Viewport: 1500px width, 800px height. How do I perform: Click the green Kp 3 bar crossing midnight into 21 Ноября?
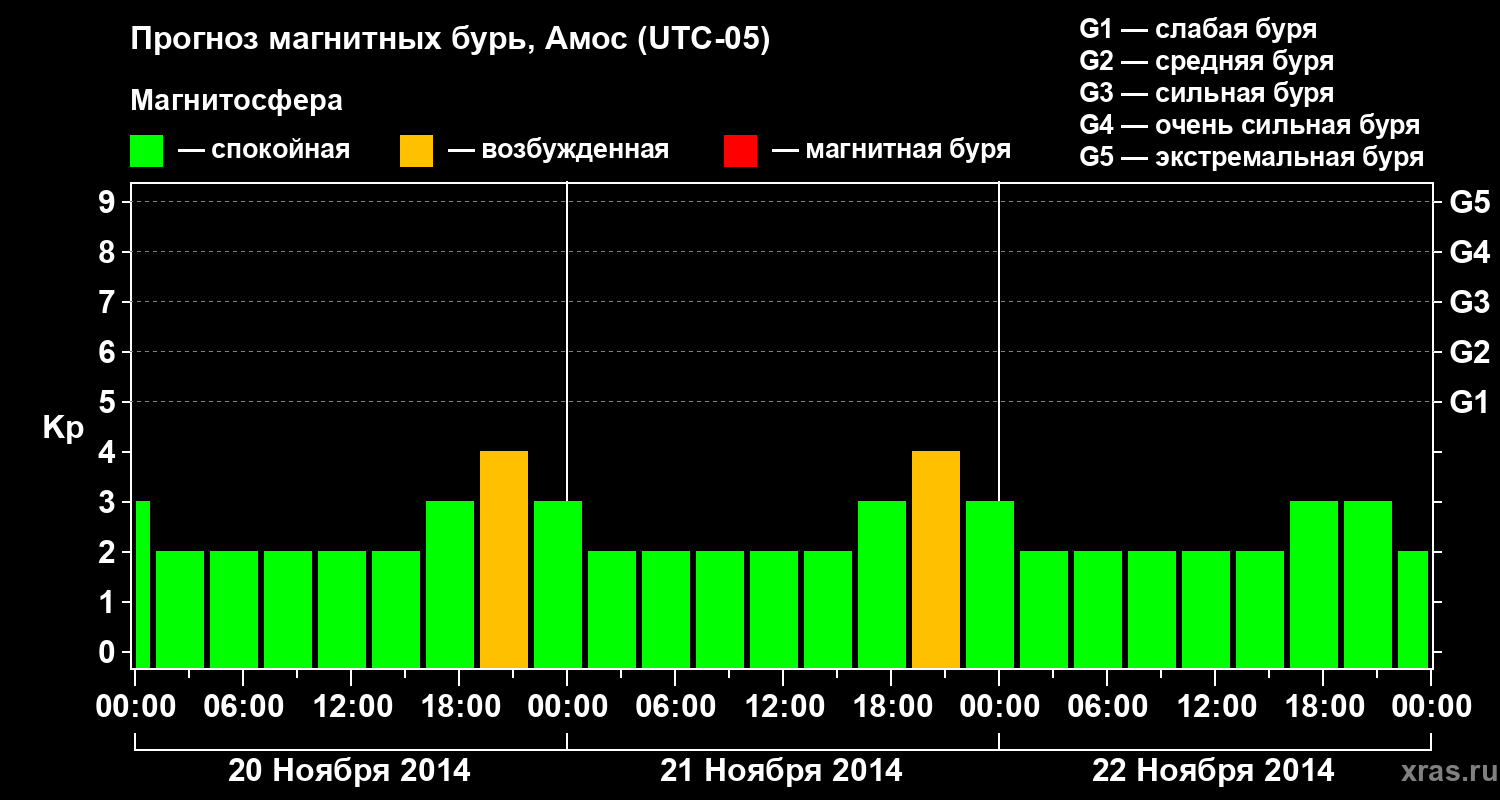click(x=558, y=585)
